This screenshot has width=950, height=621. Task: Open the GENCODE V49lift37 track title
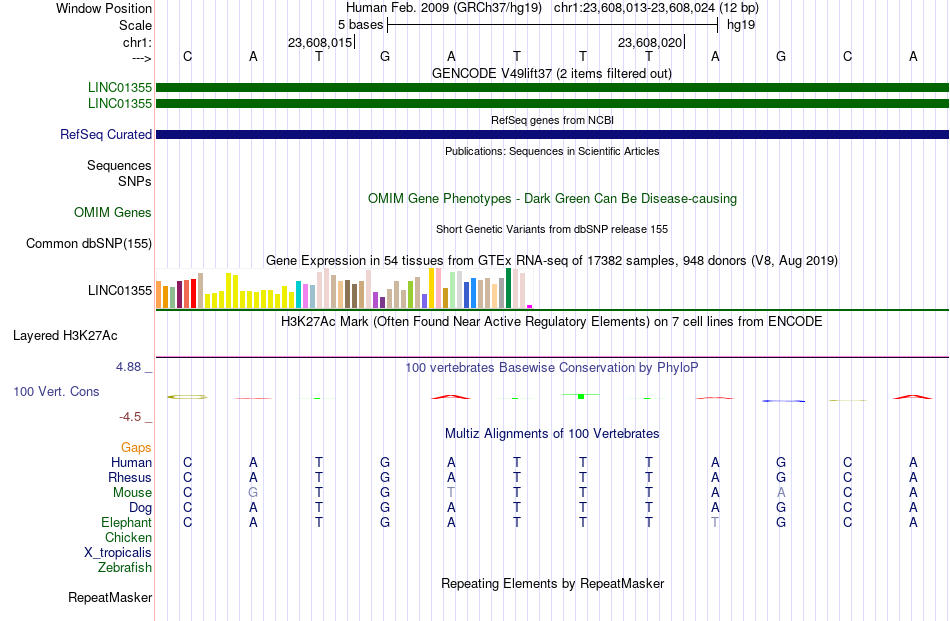tap(552, 74)
